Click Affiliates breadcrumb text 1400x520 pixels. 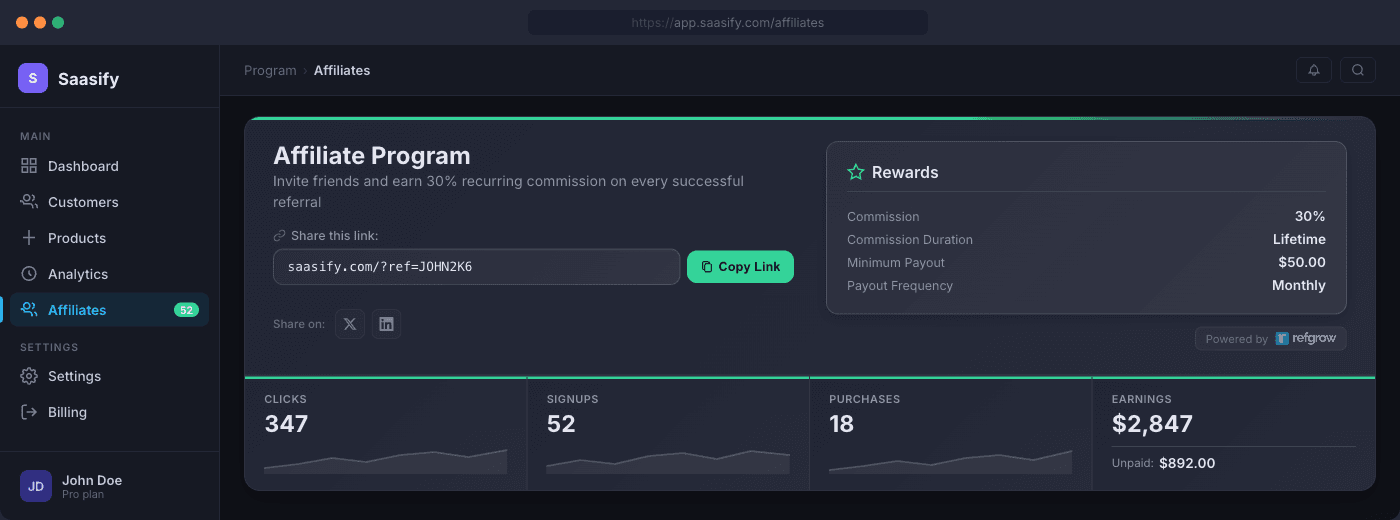point(342,70)
